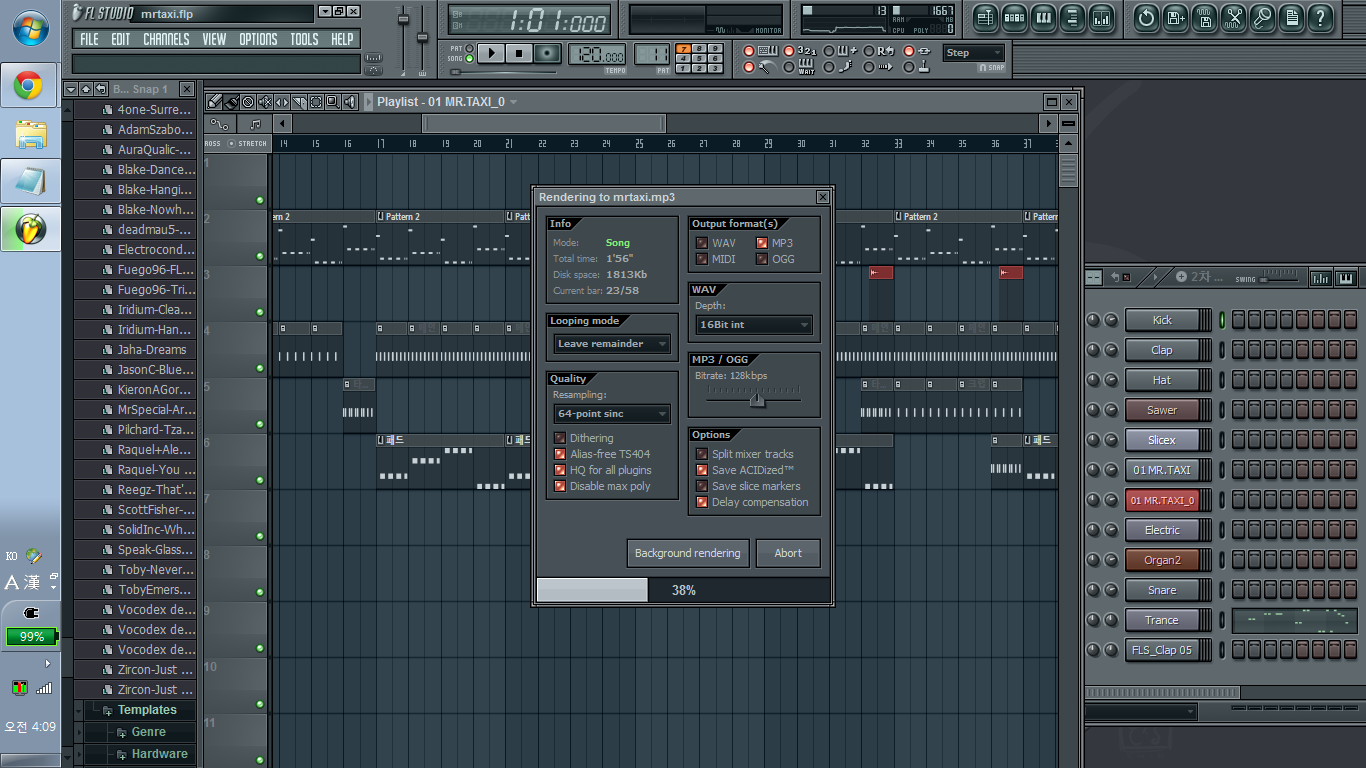The width and height of the screenshot is (1366, 768).
Task: Open the TOOLS menu
Action: click(x=304, y=39)
